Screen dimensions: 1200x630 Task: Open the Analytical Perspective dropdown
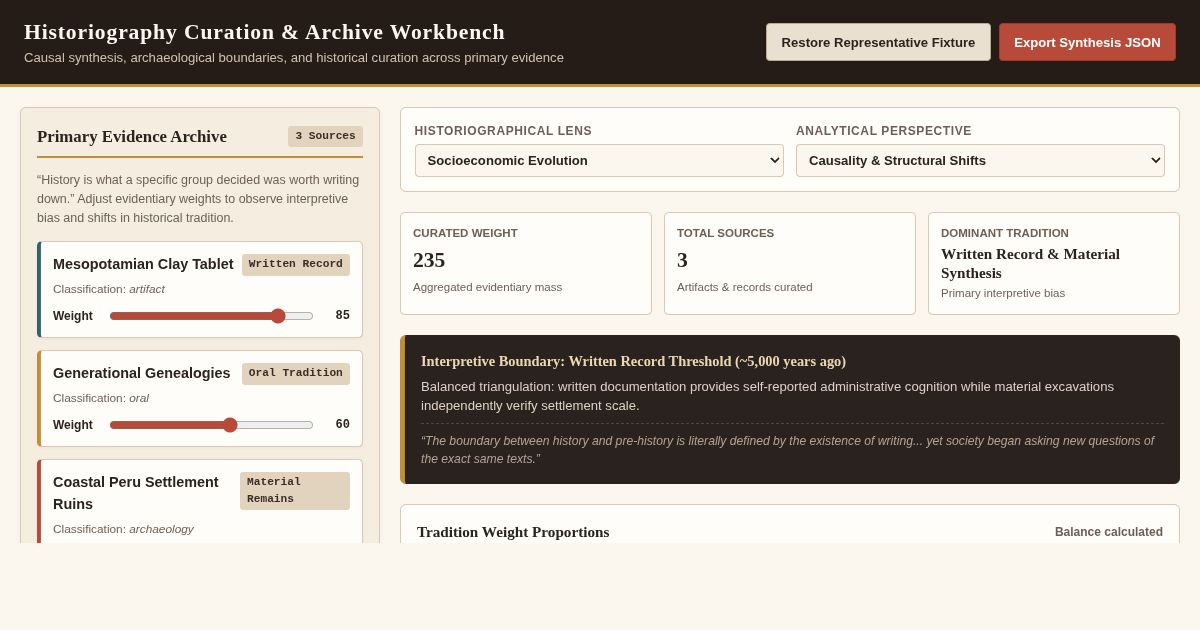click(980, 160)
